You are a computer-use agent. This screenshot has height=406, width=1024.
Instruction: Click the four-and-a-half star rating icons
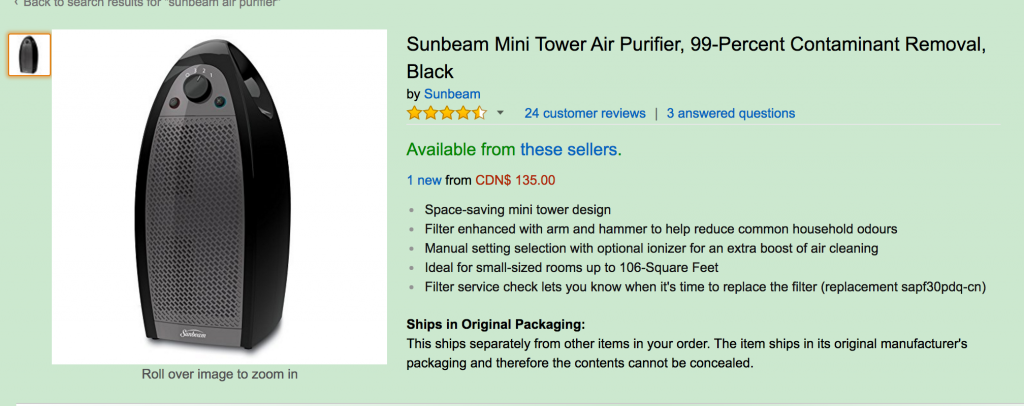click(x=447, y=113)
